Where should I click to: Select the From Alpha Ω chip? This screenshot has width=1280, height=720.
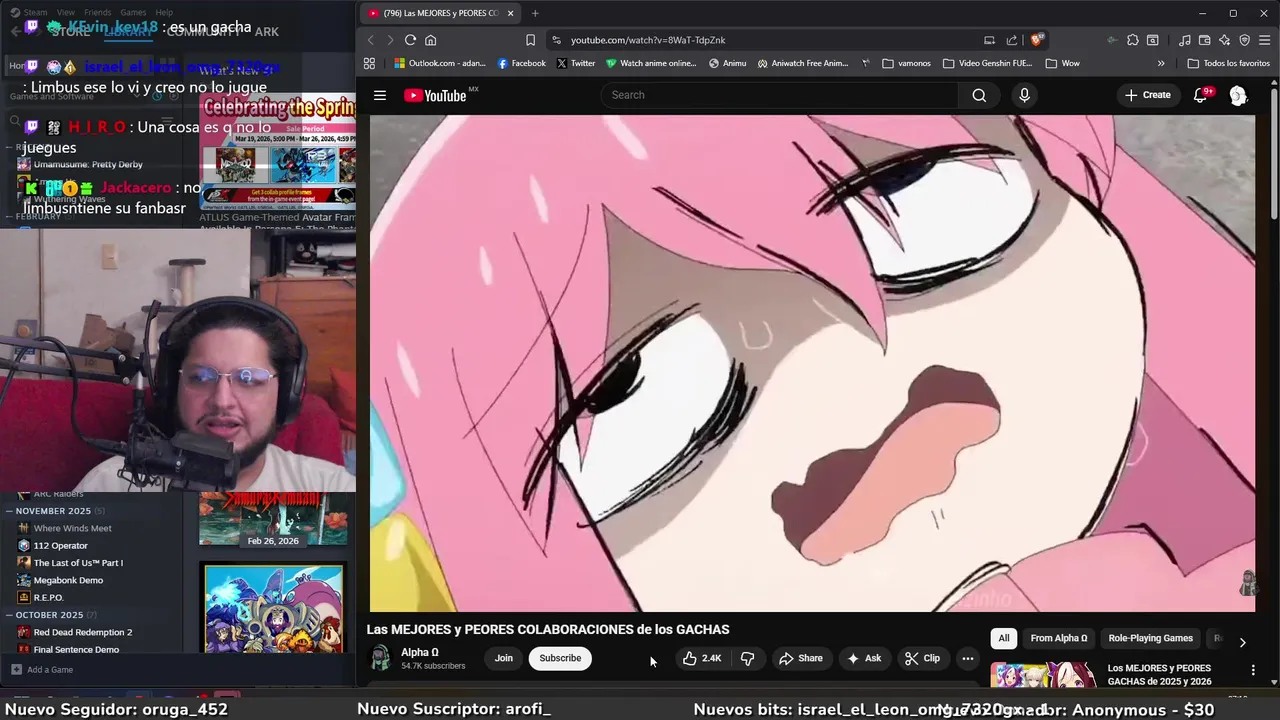click(x=1059, y=638)
